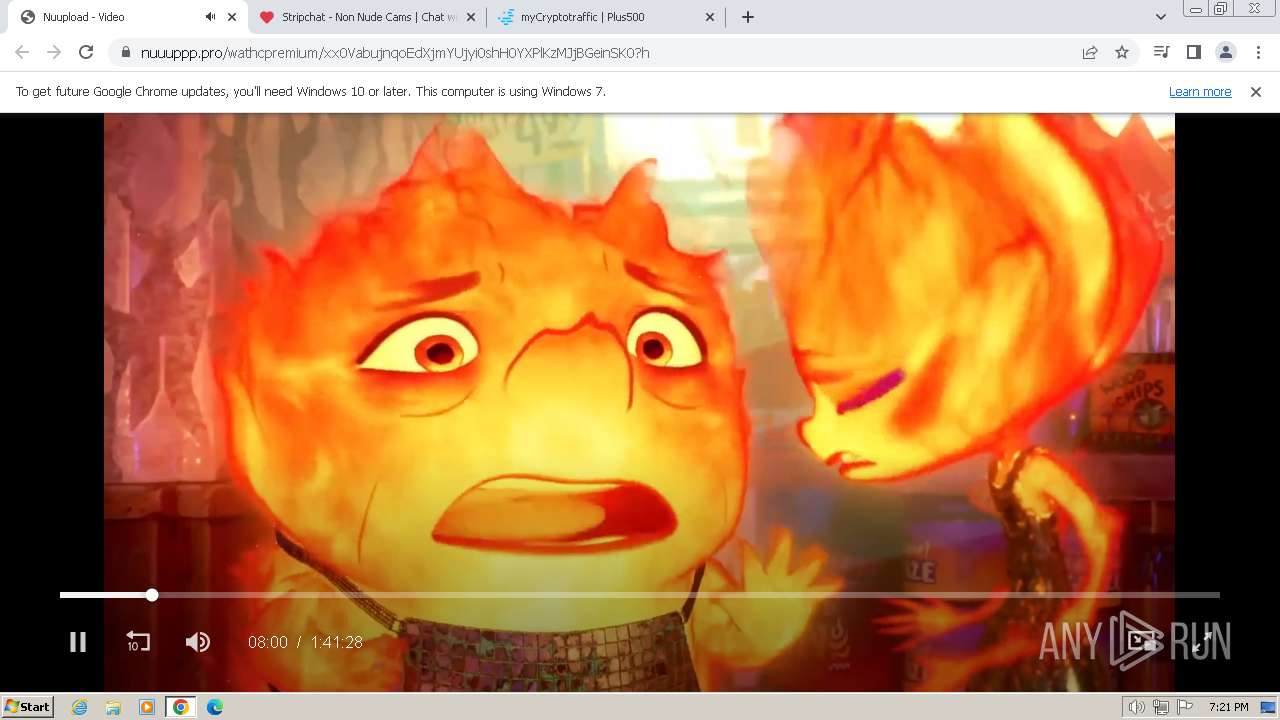Bookmark this page with star
This screenshot has height=720, width=1280.
coord(1122,52)
